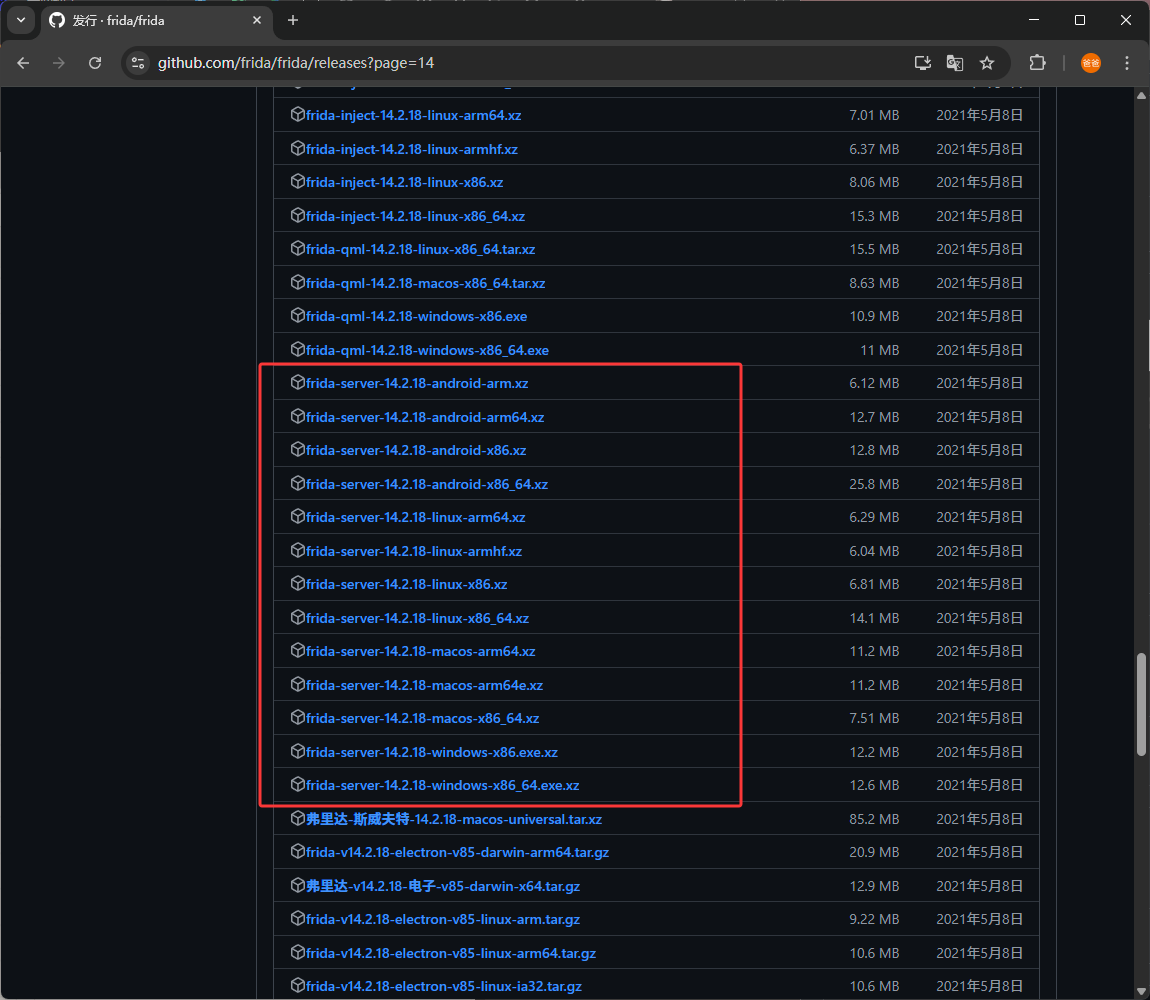Download frida-server-14.2.18-android-x86_64.xz

(x=427, y=484)
